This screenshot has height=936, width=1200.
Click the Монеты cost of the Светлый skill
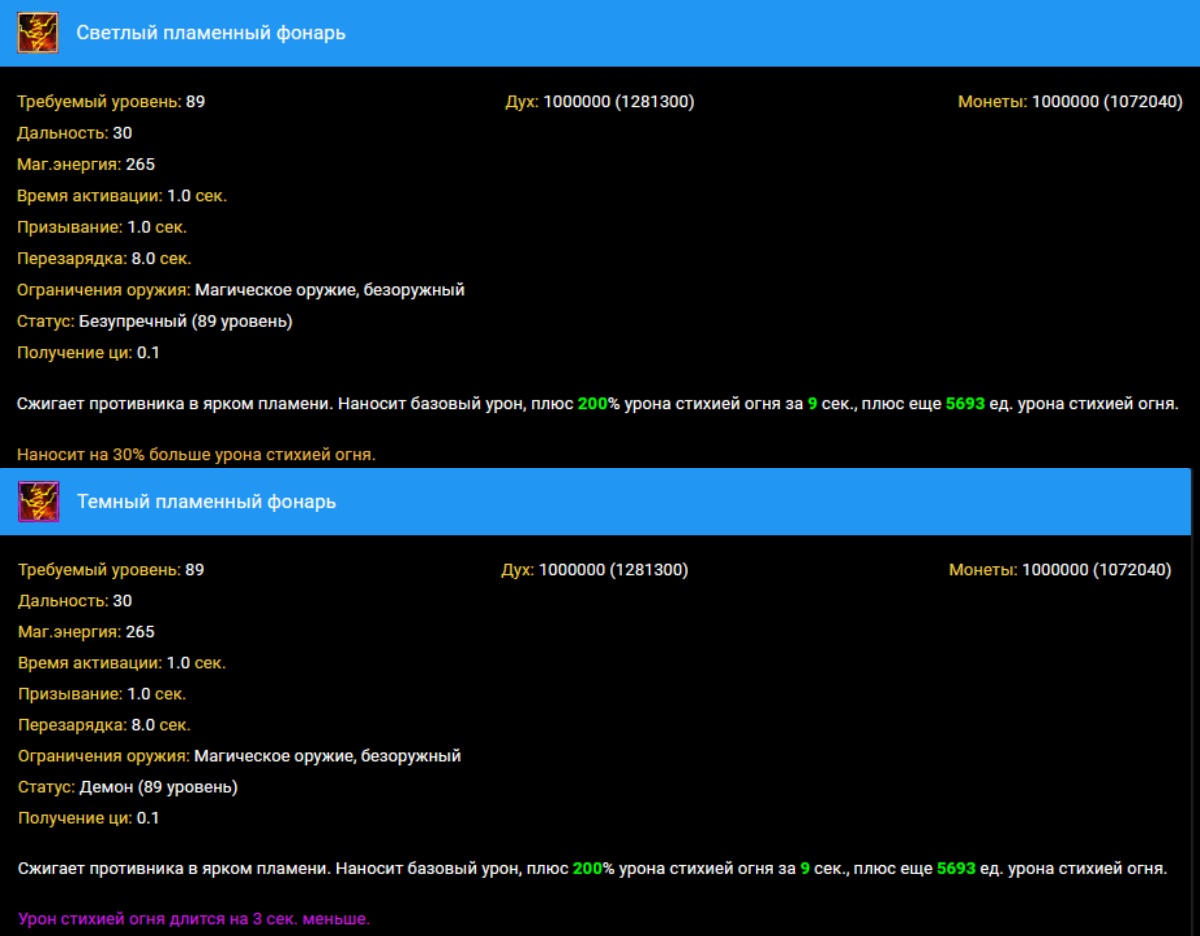1070,102
